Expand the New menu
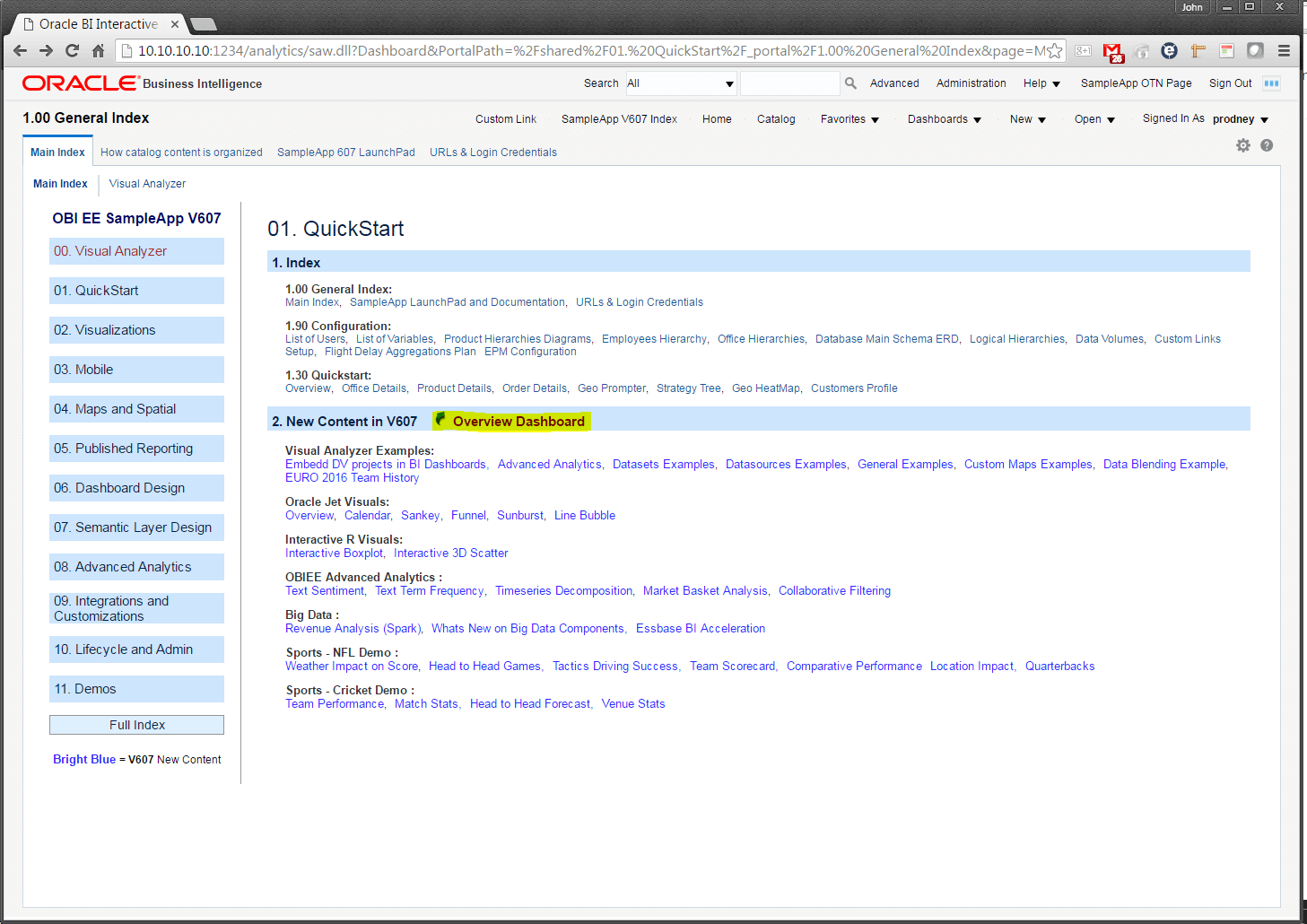Viewport: 1307px width, 924px height. click(x=1028, y=119)
